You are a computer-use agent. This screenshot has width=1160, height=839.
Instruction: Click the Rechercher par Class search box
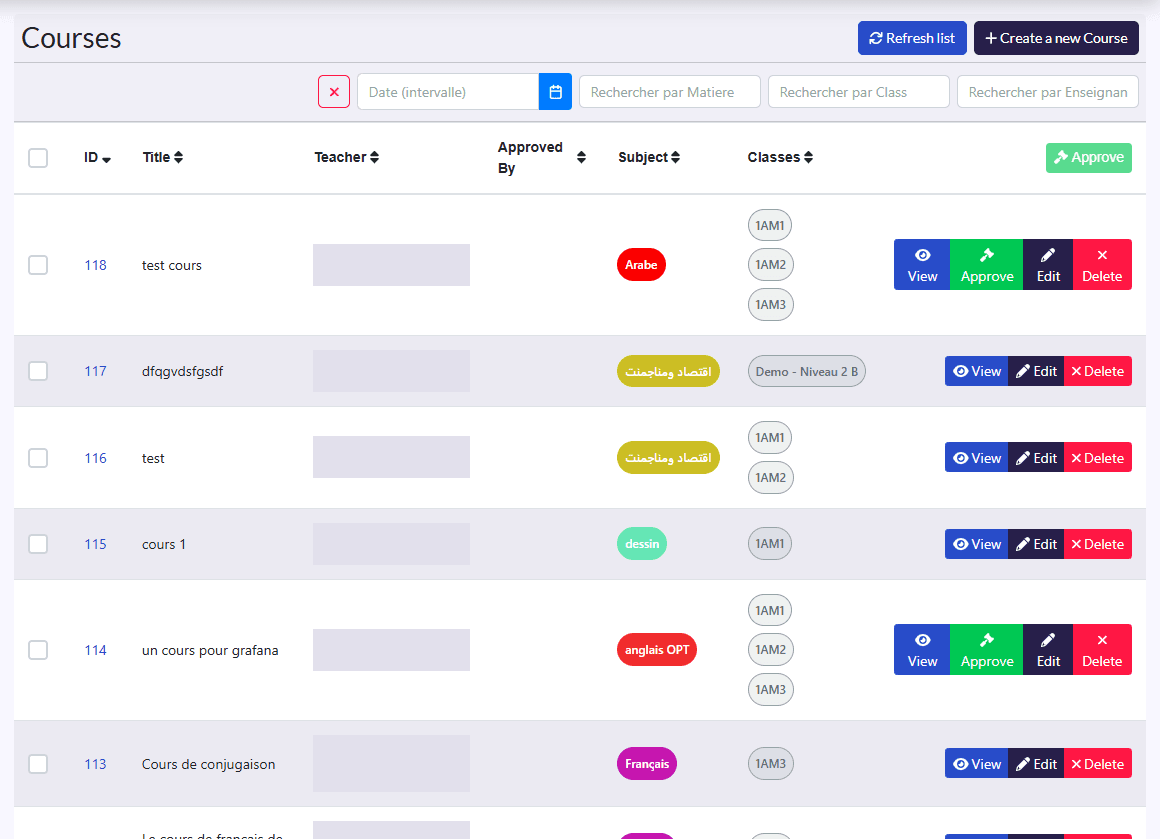(x=858, y=92)
